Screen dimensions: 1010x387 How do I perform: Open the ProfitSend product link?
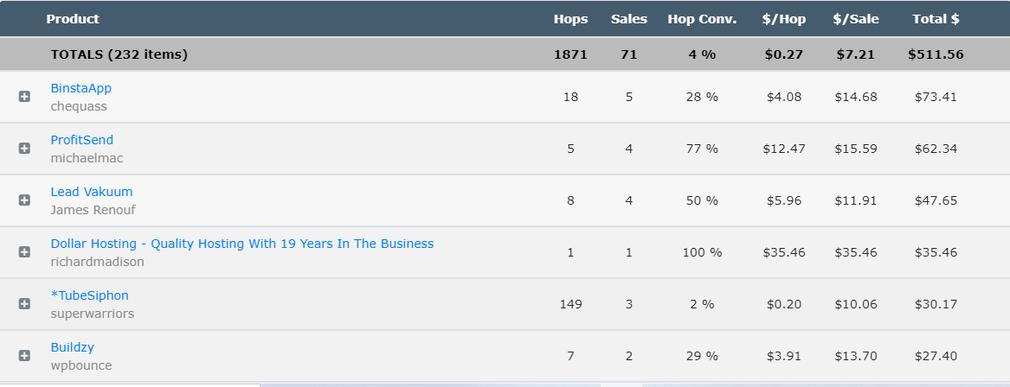pos(82,140)
